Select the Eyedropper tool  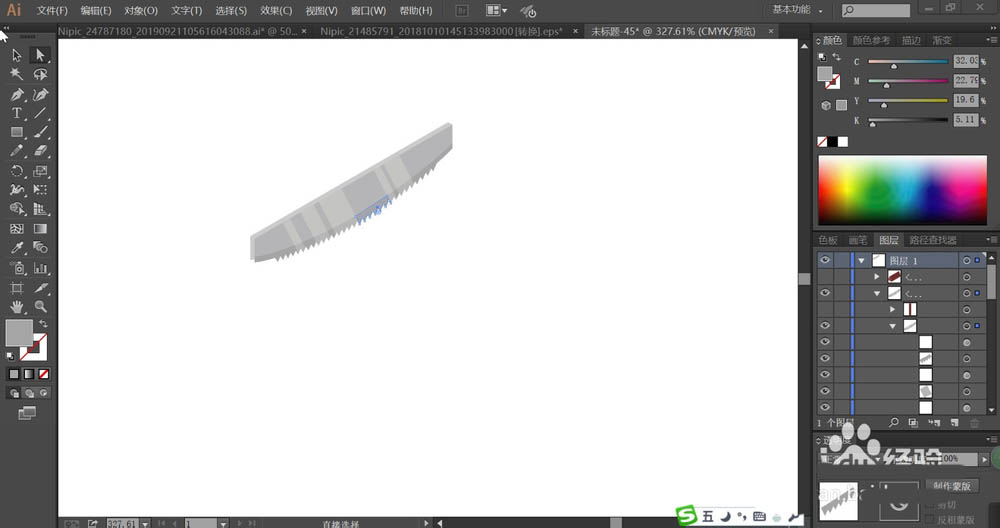(17, 248)
